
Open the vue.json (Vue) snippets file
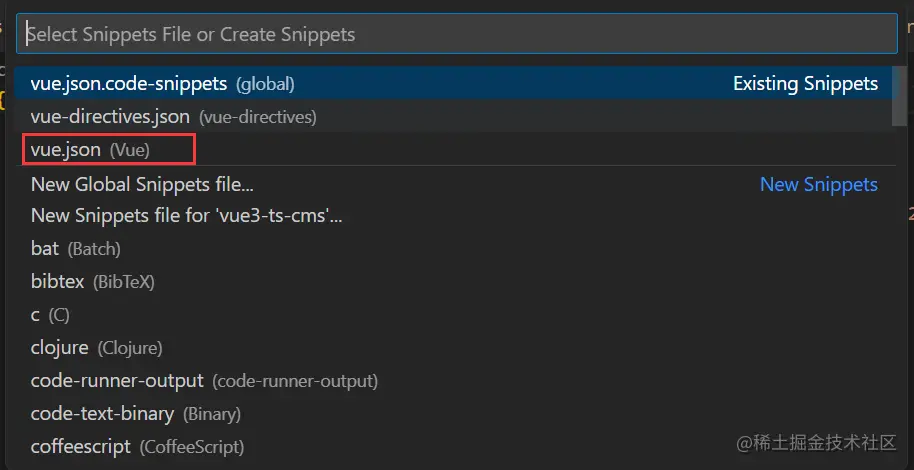tap(66, 150)
